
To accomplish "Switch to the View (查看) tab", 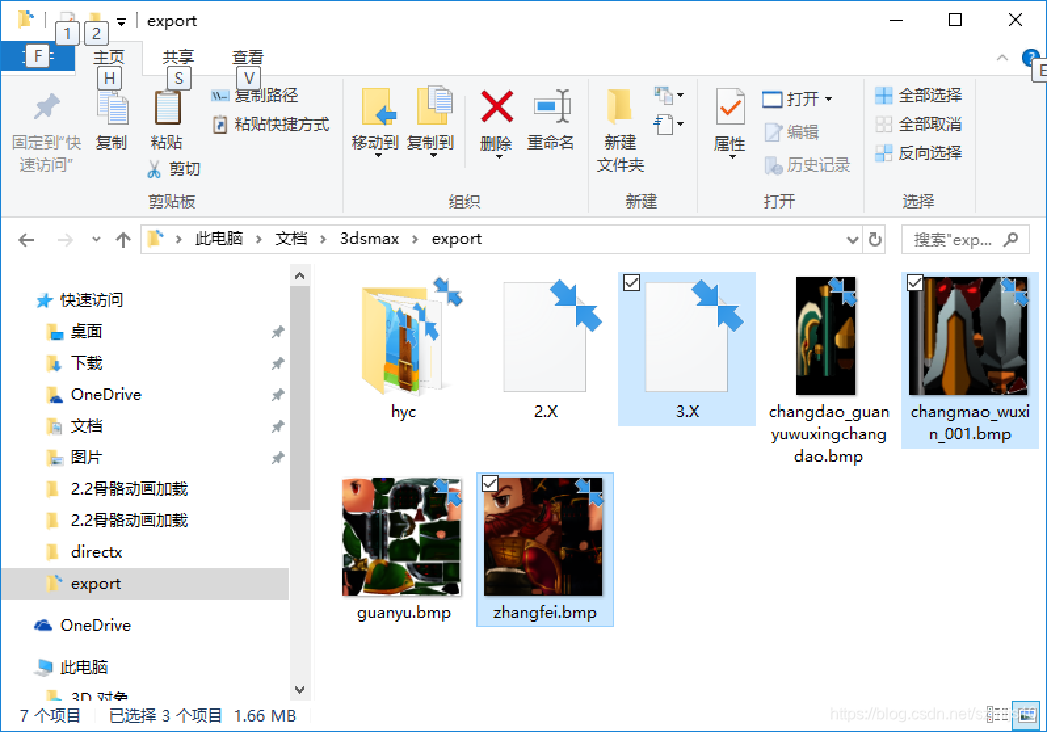I will 247,57.
